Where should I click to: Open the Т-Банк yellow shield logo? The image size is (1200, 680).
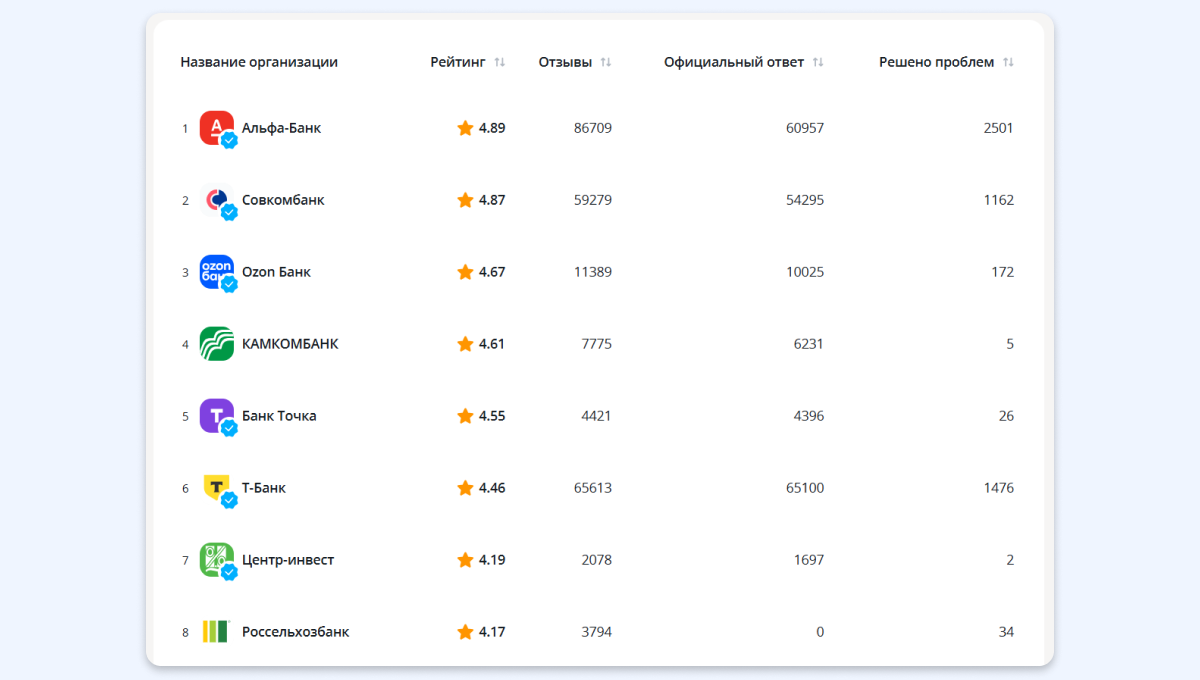click(x=216, y=487)
